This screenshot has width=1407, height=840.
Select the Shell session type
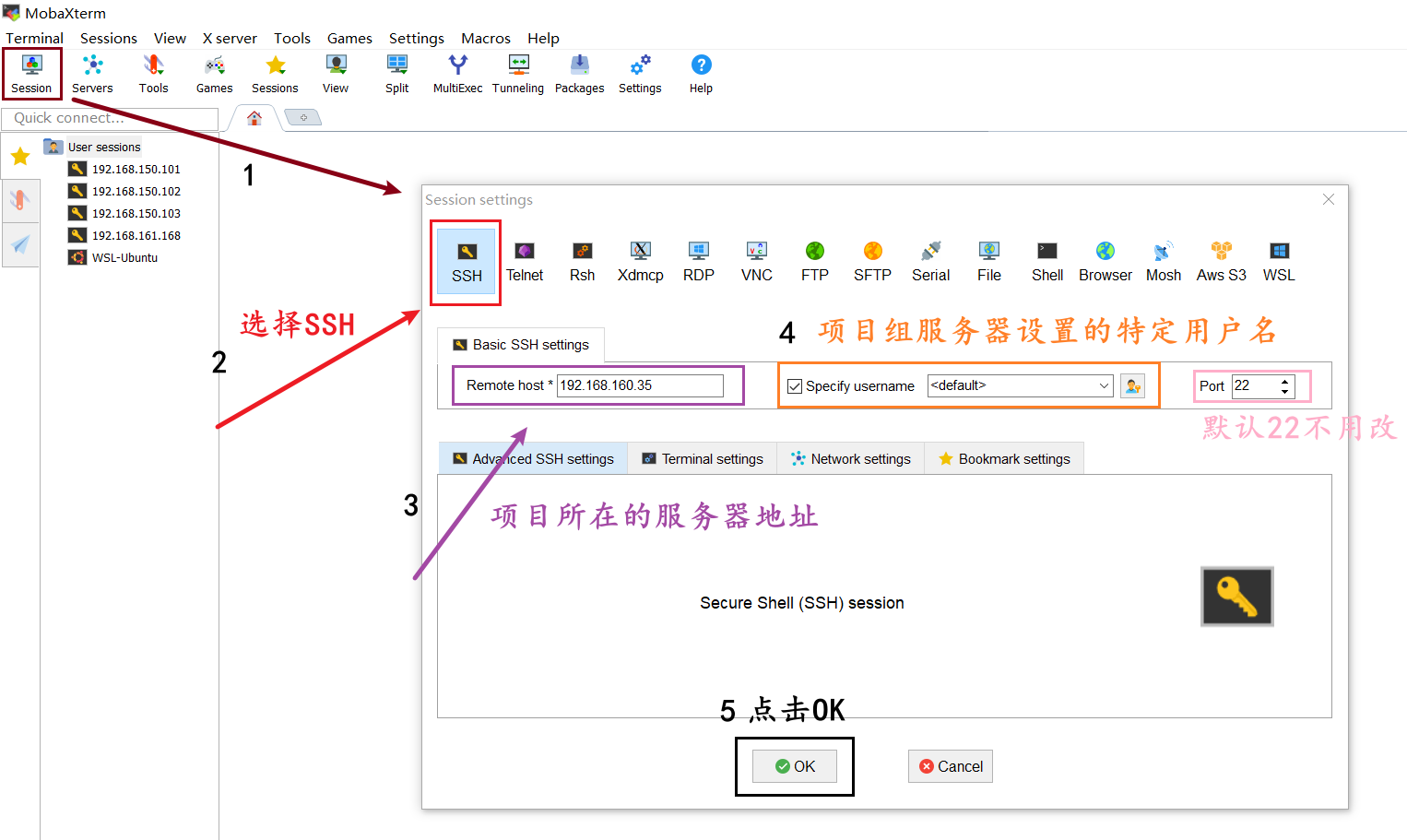[1047, 262]
